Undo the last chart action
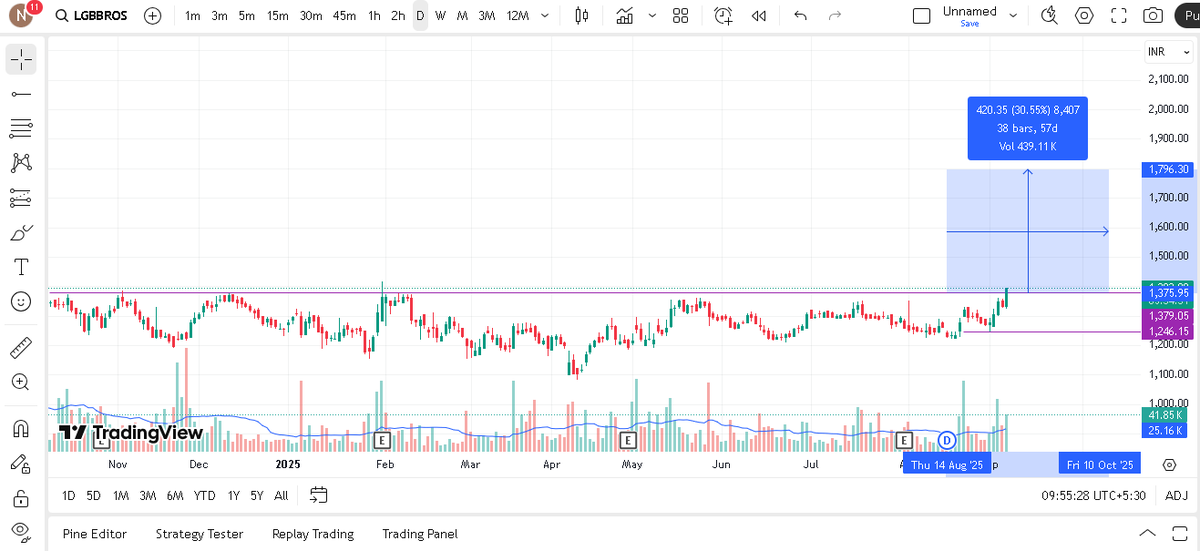The image size is (1200, 551). click(800, 16)
